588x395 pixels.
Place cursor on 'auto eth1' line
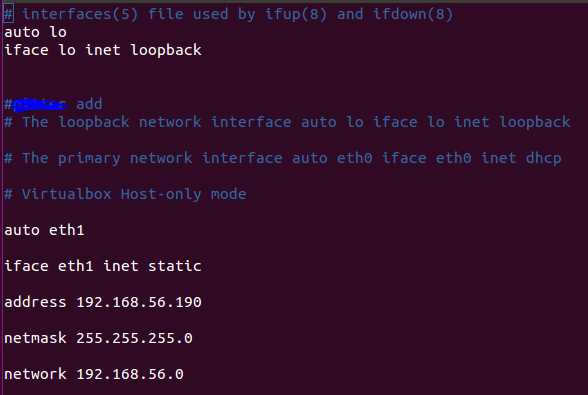pos(44,230)
